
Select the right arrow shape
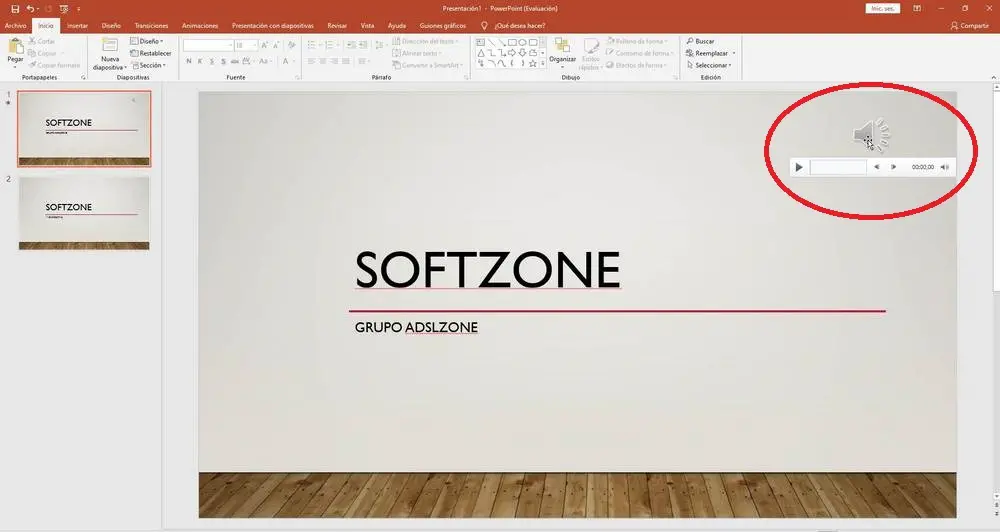(x=512, y=53)
